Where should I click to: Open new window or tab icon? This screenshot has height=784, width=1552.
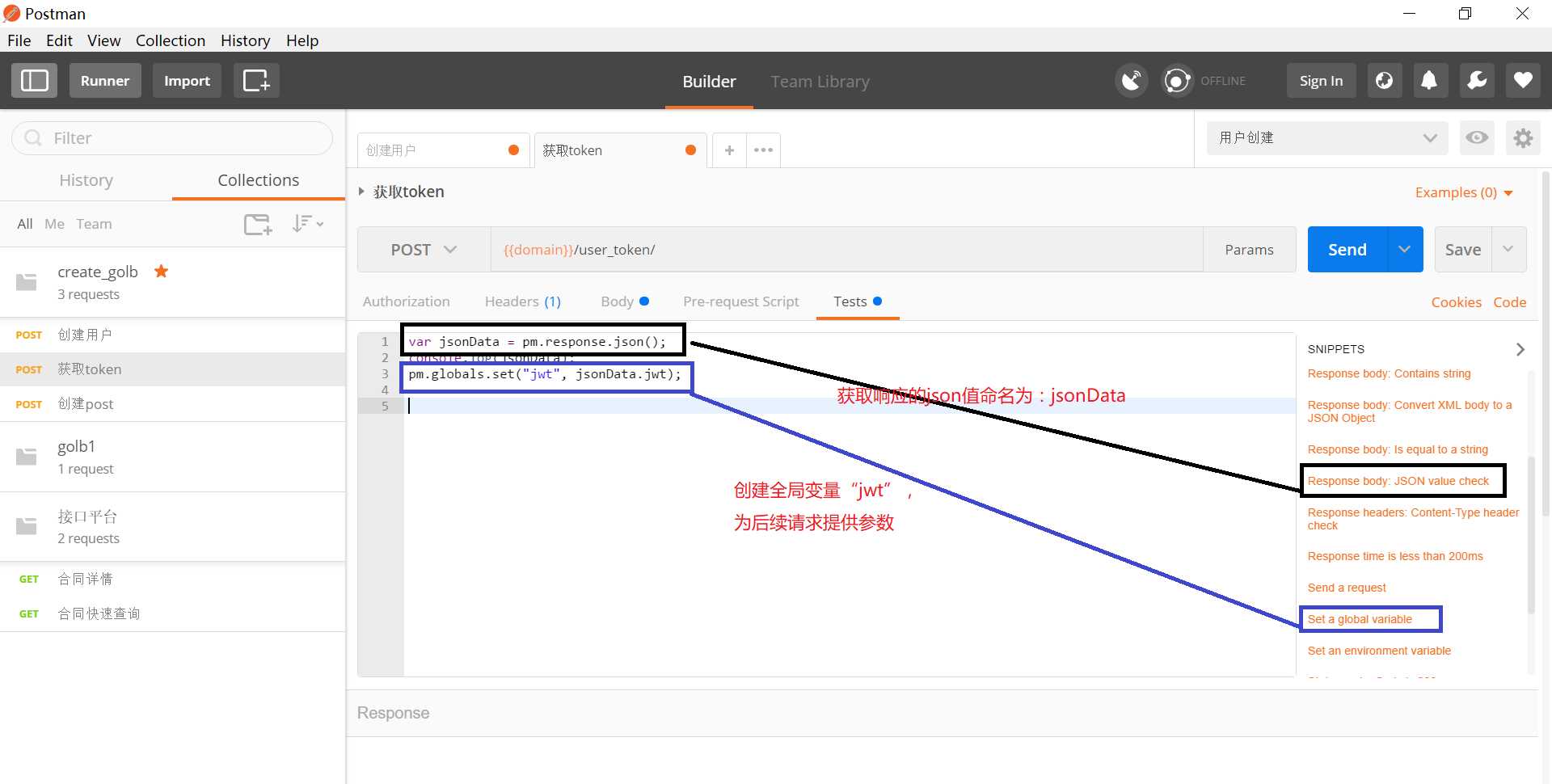coord(256,81)
